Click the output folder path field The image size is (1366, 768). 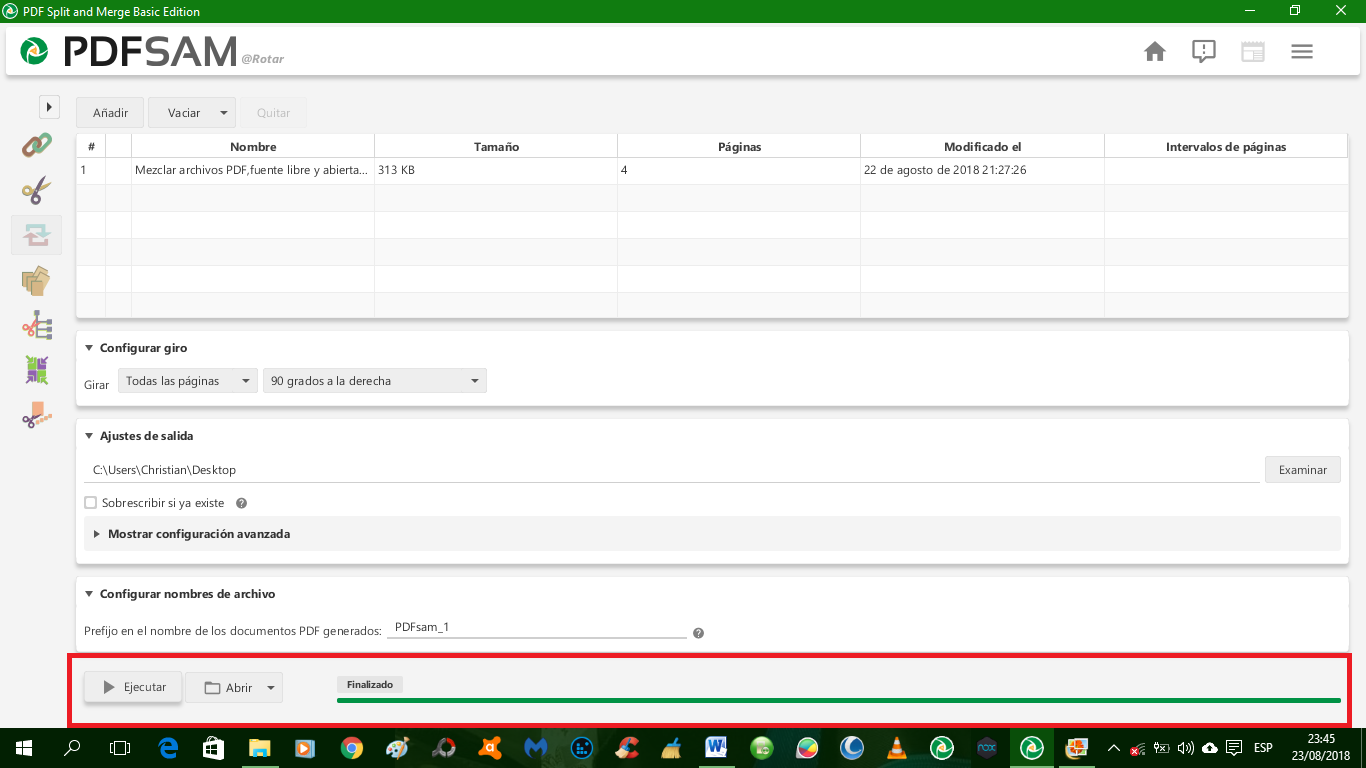(672, 469)
